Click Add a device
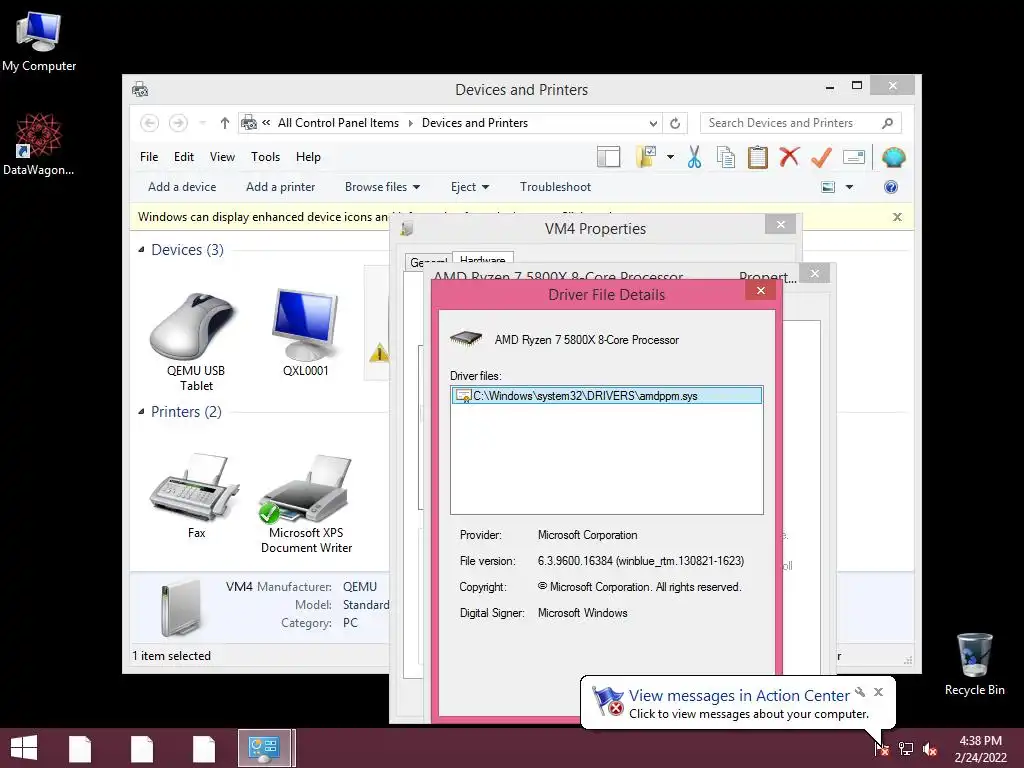 coord(182,187)
